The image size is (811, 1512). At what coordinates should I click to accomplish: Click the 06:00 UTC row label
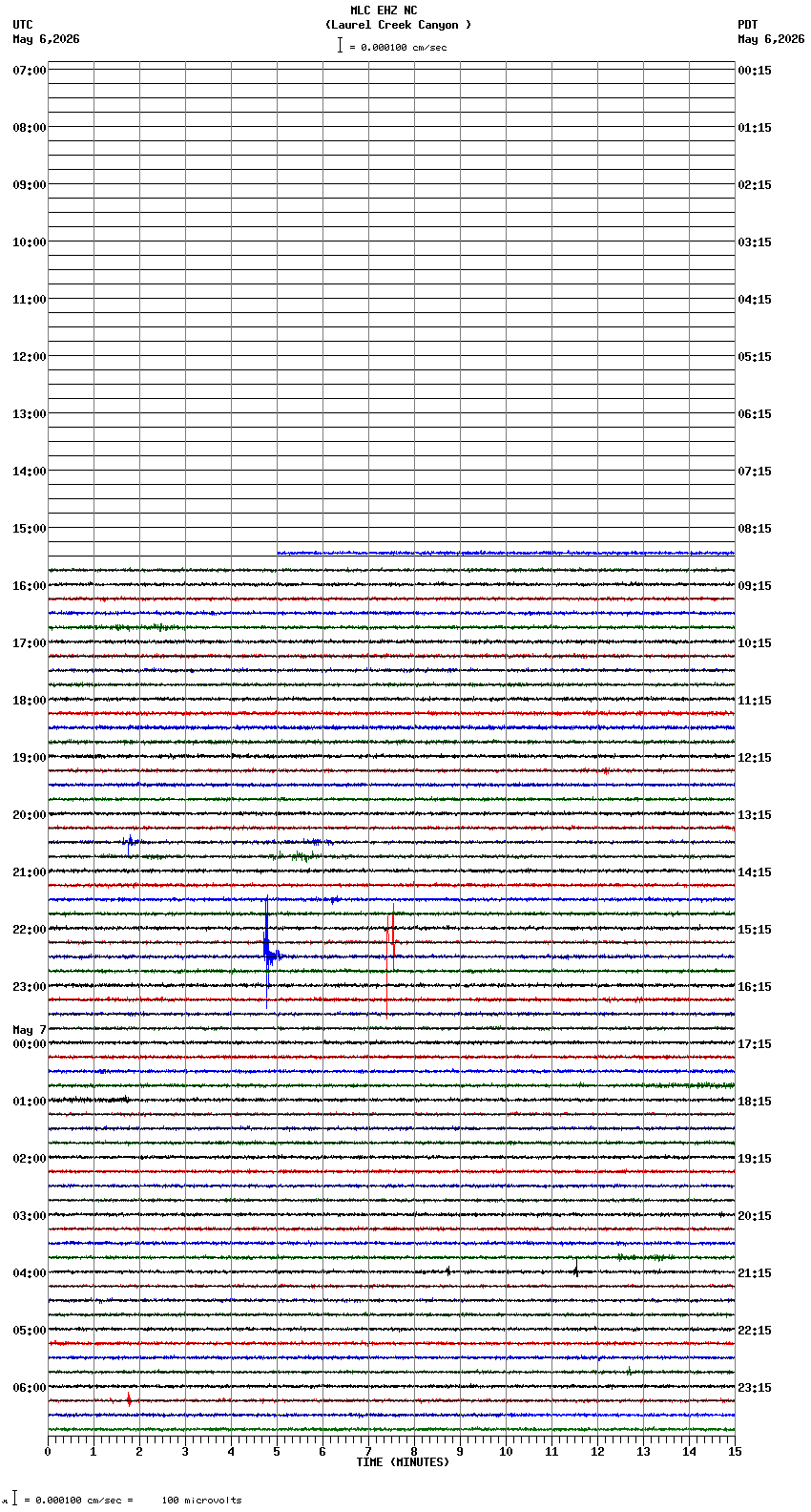point(30,1388)
